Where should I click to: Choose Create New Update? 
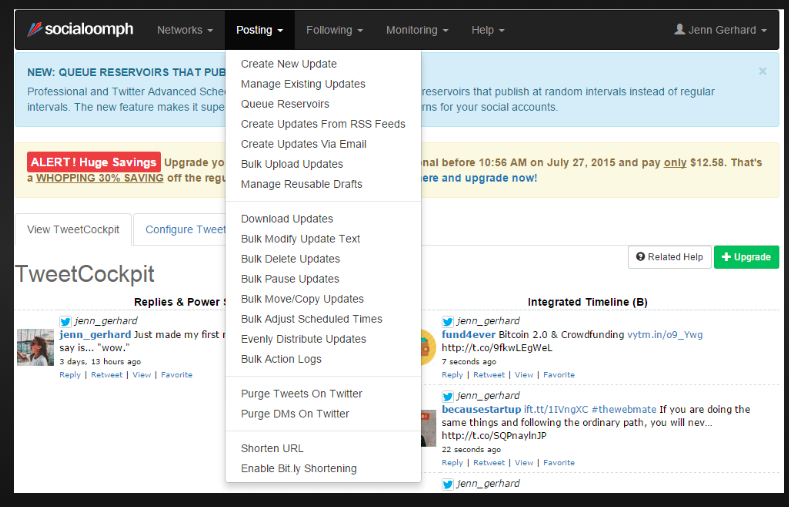[x=289, y=64]
